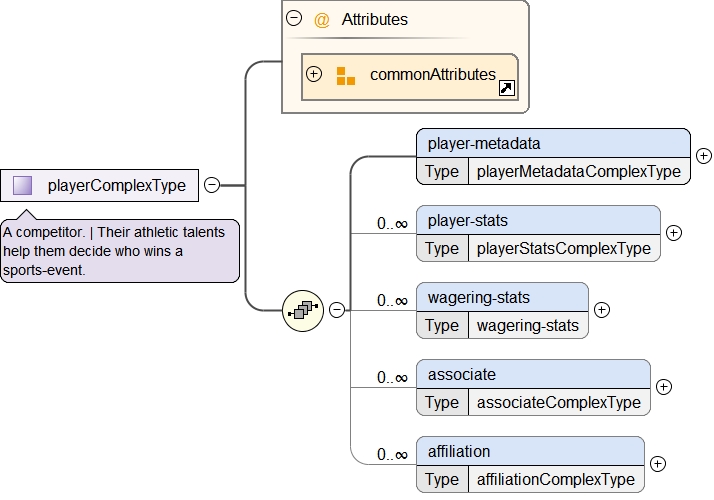Collapse the sequence compositor children

click(x=337, y=309)
